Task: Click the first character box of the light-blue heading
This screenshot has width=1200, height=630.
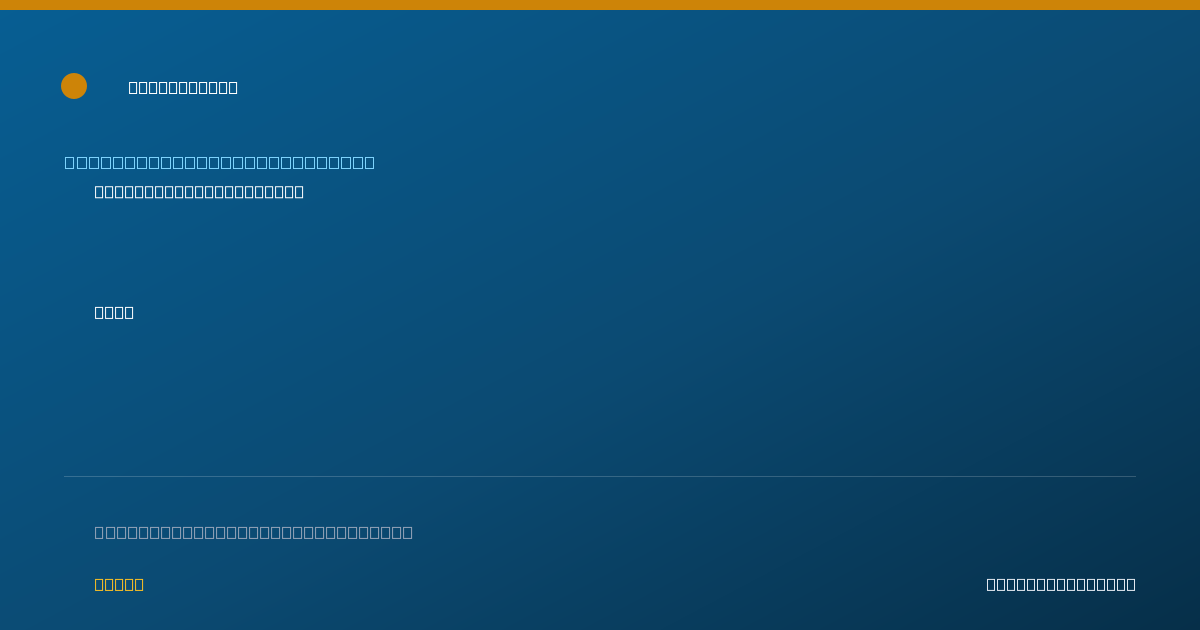Action: pos(69,162)
